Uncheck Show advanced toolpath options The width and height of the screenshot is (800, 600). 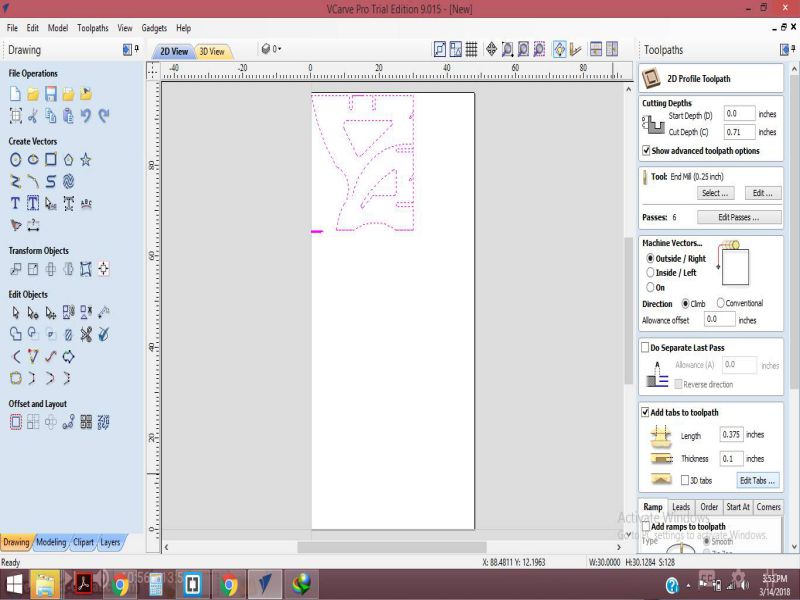(646, 151)
